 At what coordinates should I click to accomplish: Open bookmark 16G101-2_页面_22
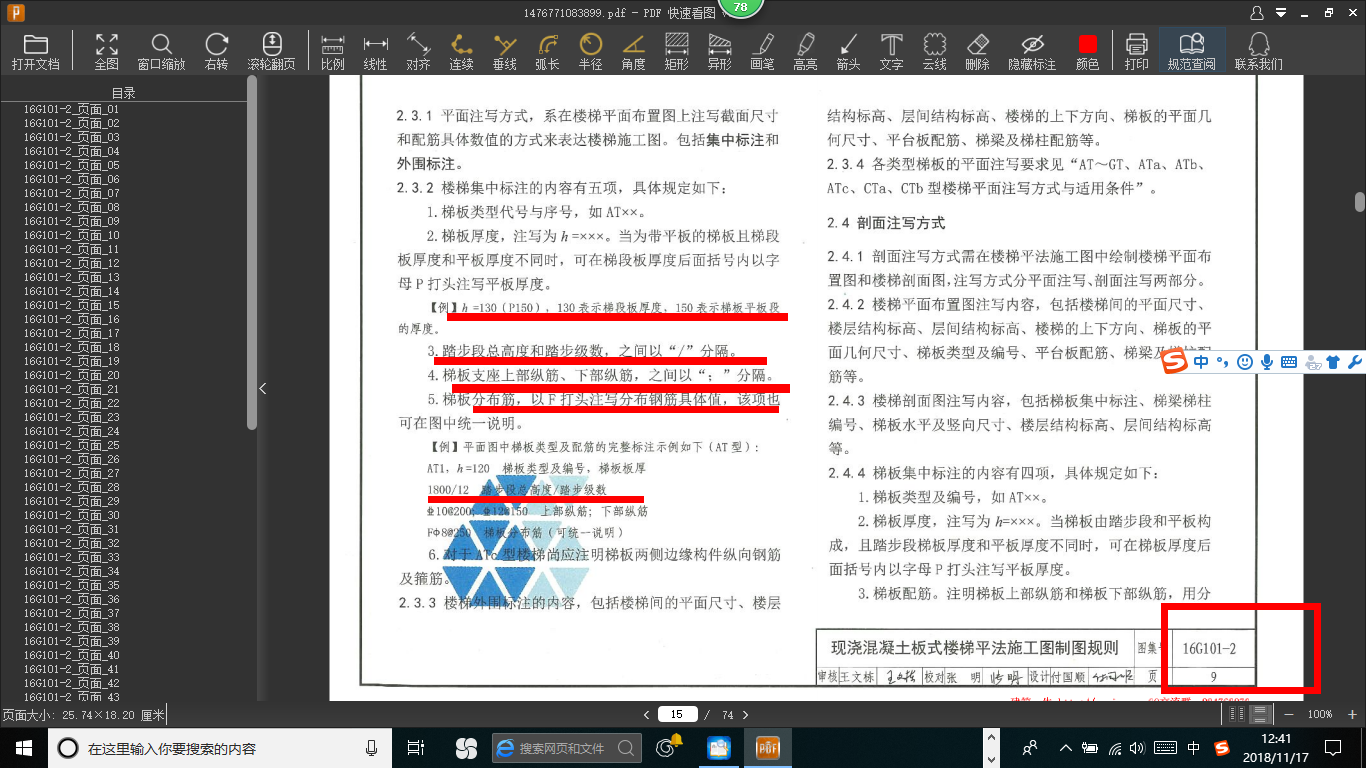point(71,403)
